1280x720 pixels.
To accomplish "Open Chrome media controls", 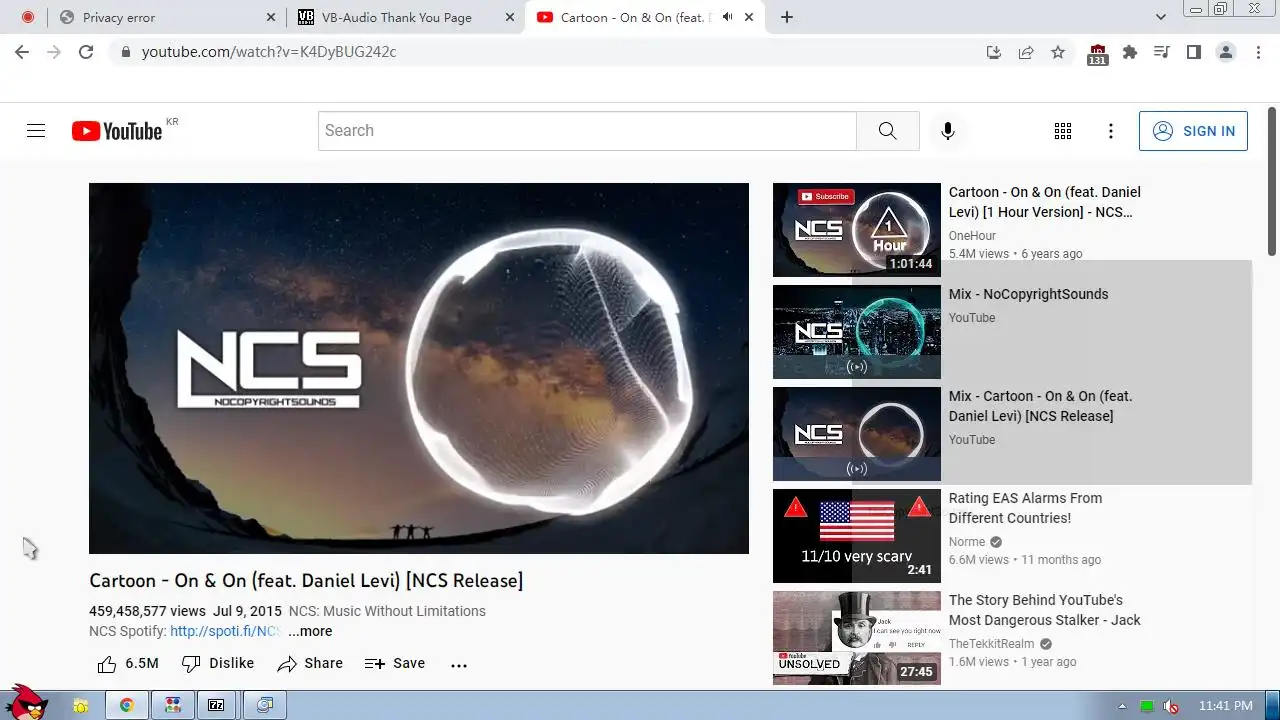I will (1162, 52).
